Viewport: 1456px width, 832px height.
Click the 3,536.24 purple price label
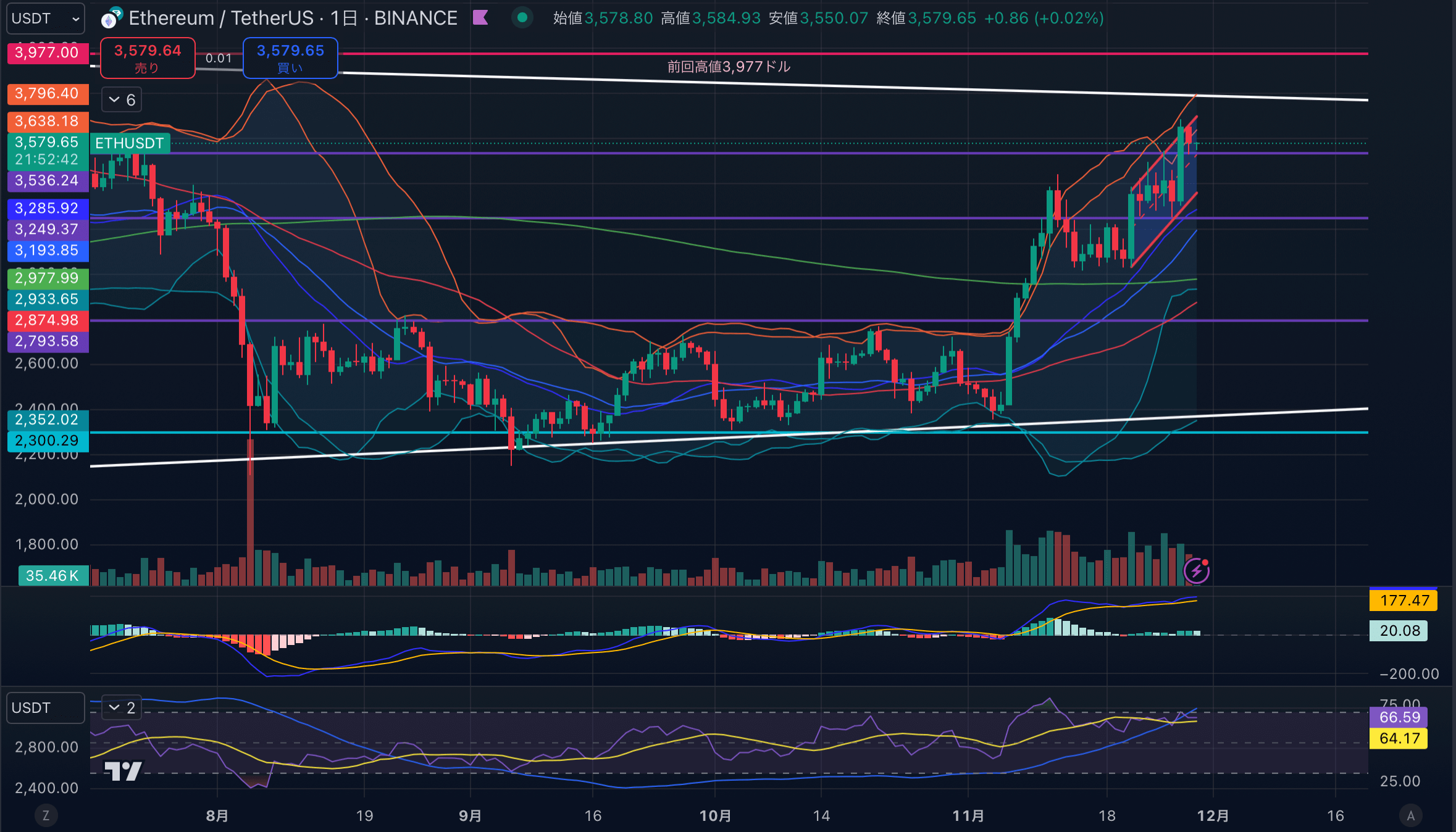(x=48, y=181)
